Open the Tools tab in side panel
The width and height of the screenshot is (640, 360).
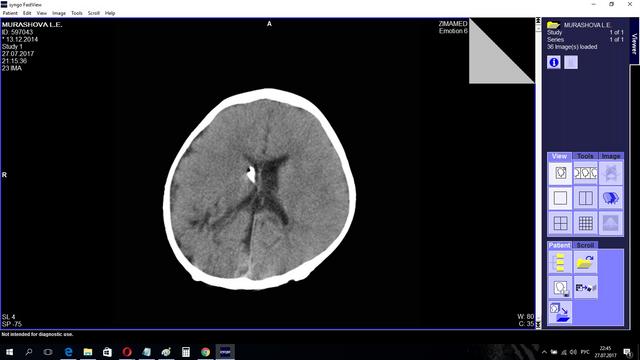click(x=585, y=156)
